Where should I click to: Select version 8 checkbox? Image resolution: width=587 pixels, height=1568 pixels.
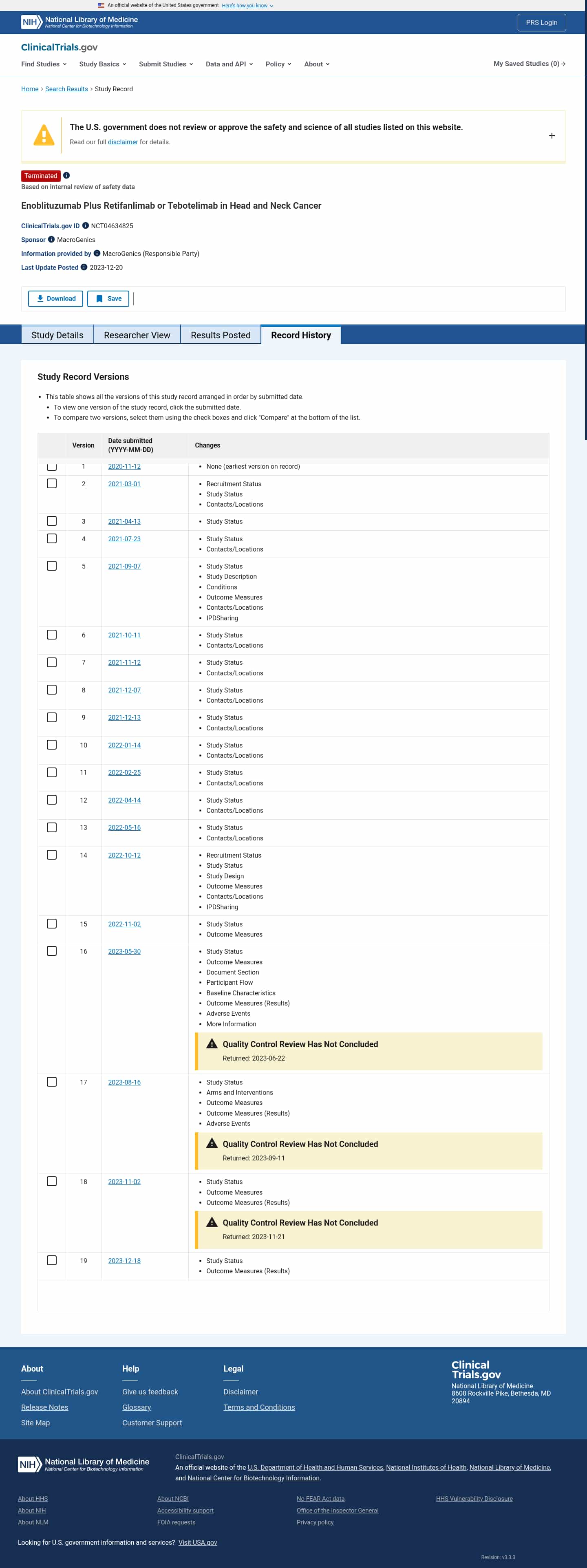pyautogui.click(x=52, y=690)
